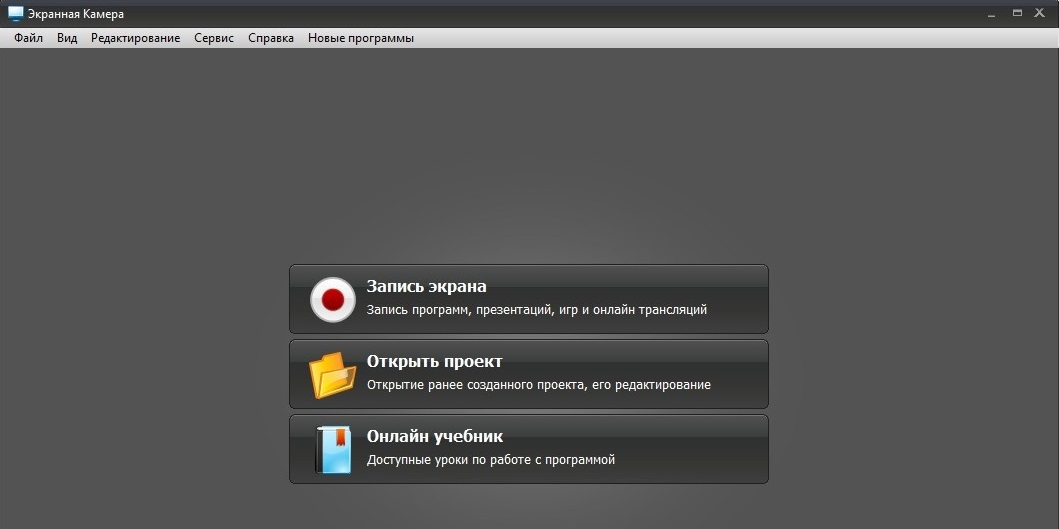Minimize the Экранная Камера window
Viewport: 1059px width, 529px height.
(x=992, y=14)
